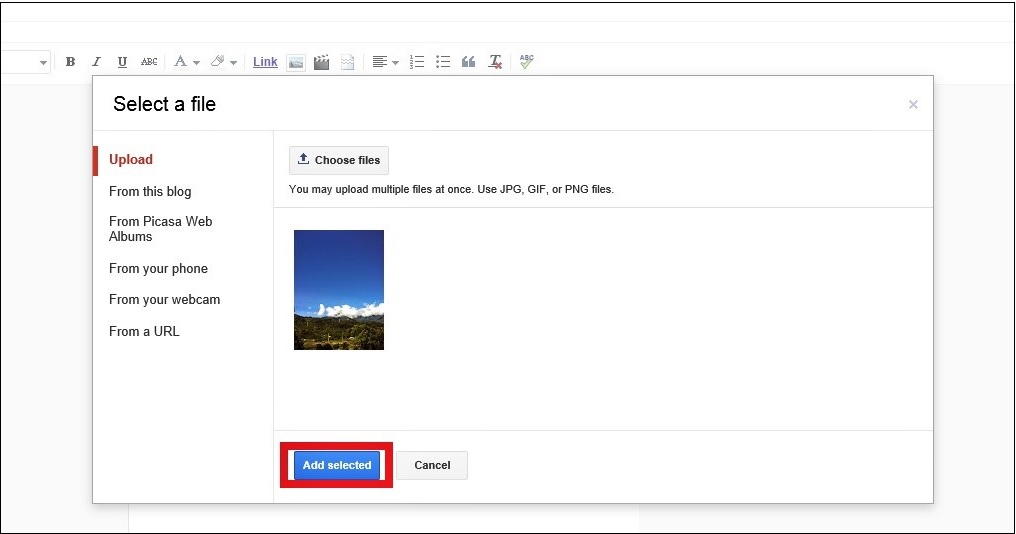Toggle bold formatting in toolbar
The width and height of the screenshot is (1016, 534).
[x=70, y=62]
